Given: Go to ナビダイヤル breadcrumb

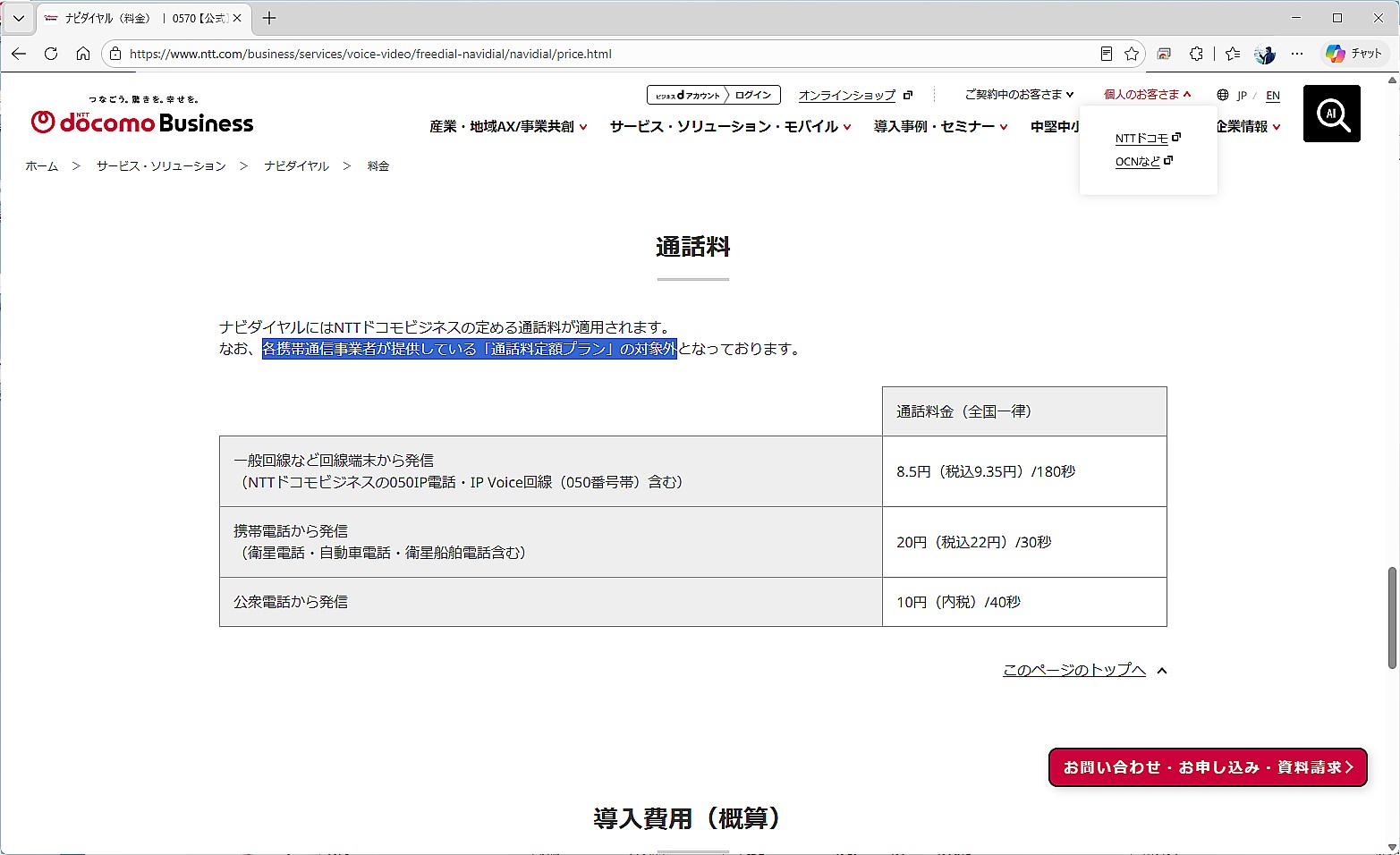Looking at the screenshot, I should [296, 166].
